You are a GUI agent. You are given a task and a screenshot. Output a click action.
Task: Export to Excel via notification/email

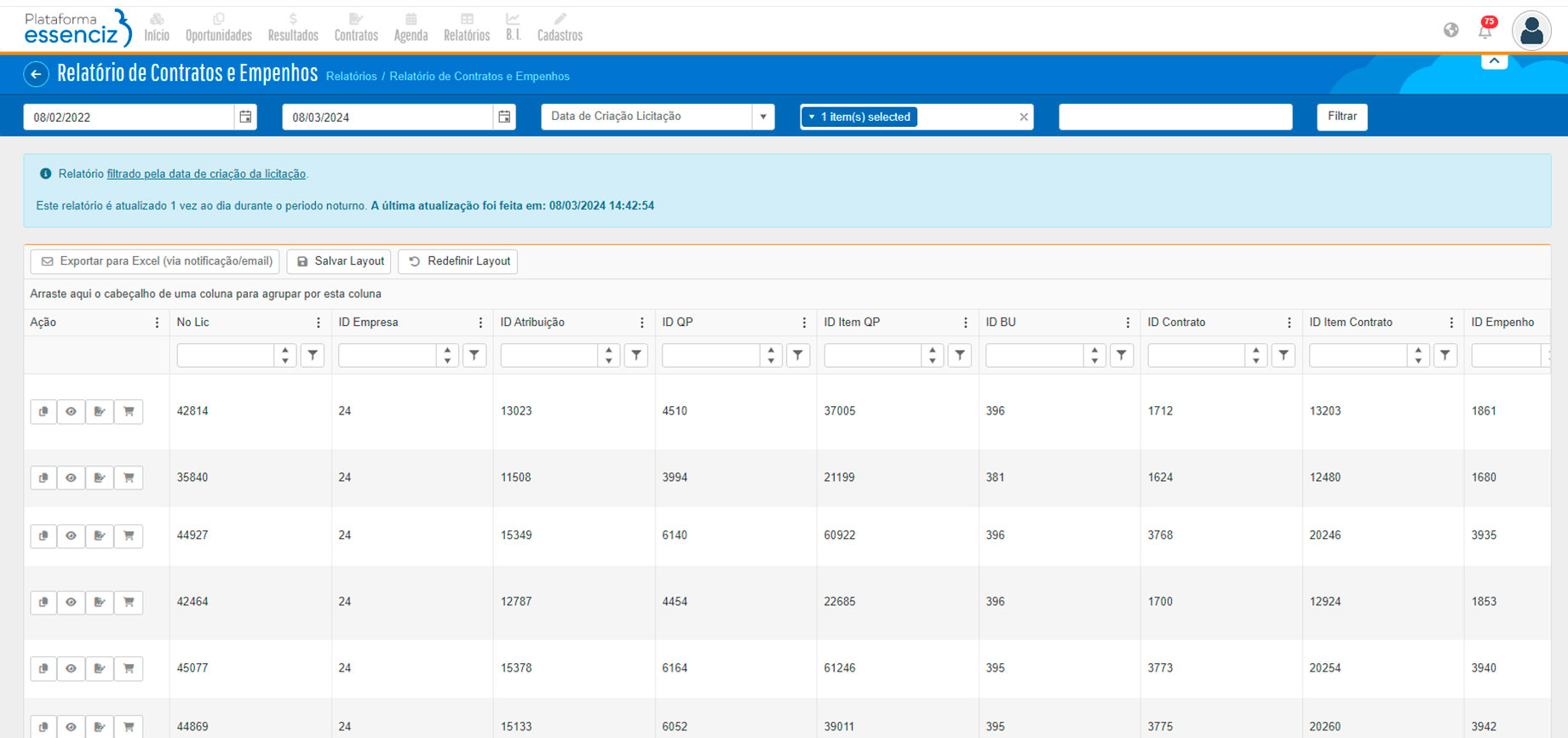point(155,261)
